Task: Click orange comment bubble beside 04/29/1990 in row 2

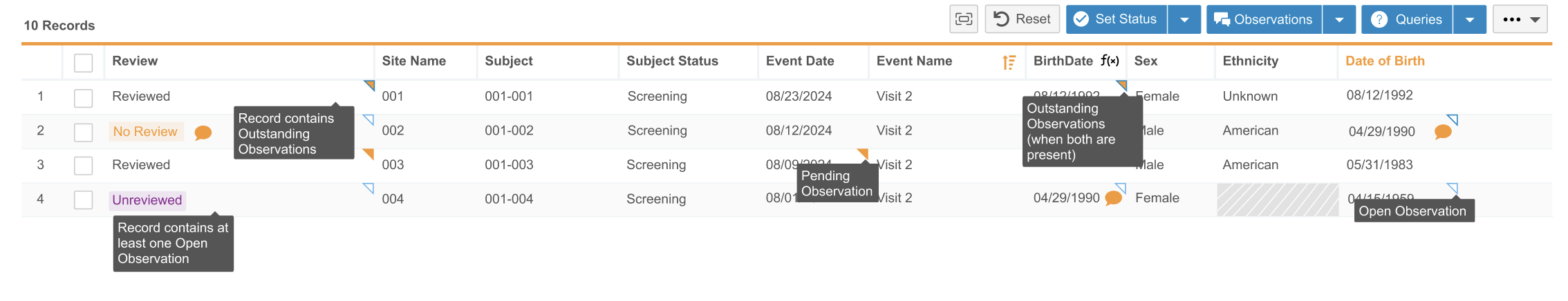Action: 1443,132
